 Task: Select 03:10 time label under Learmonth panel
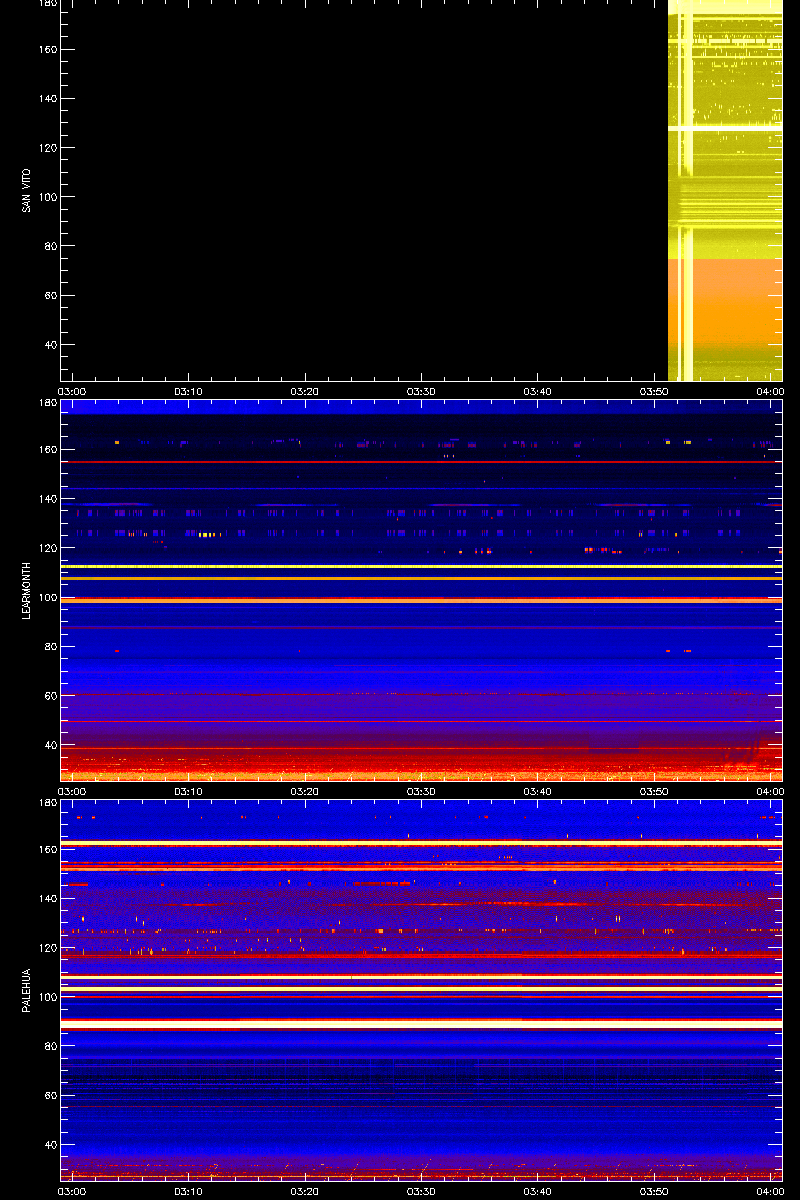point(189,791)
